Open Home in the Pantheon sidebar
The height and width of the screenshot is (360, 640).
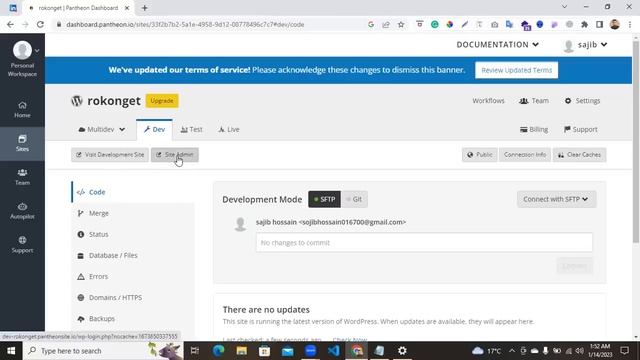pos(22,109)
